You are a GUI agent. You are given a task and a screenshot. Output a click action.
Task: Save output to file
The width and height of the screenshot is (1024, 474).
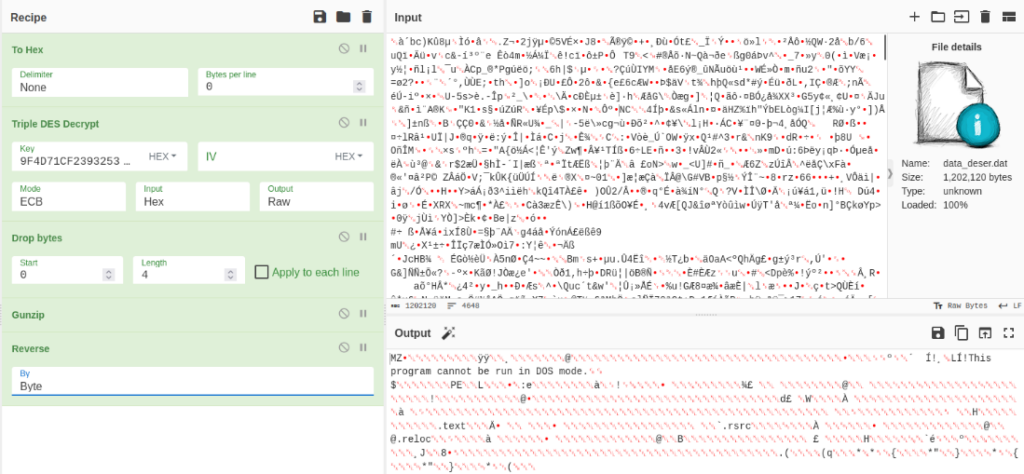click(937, 333)
